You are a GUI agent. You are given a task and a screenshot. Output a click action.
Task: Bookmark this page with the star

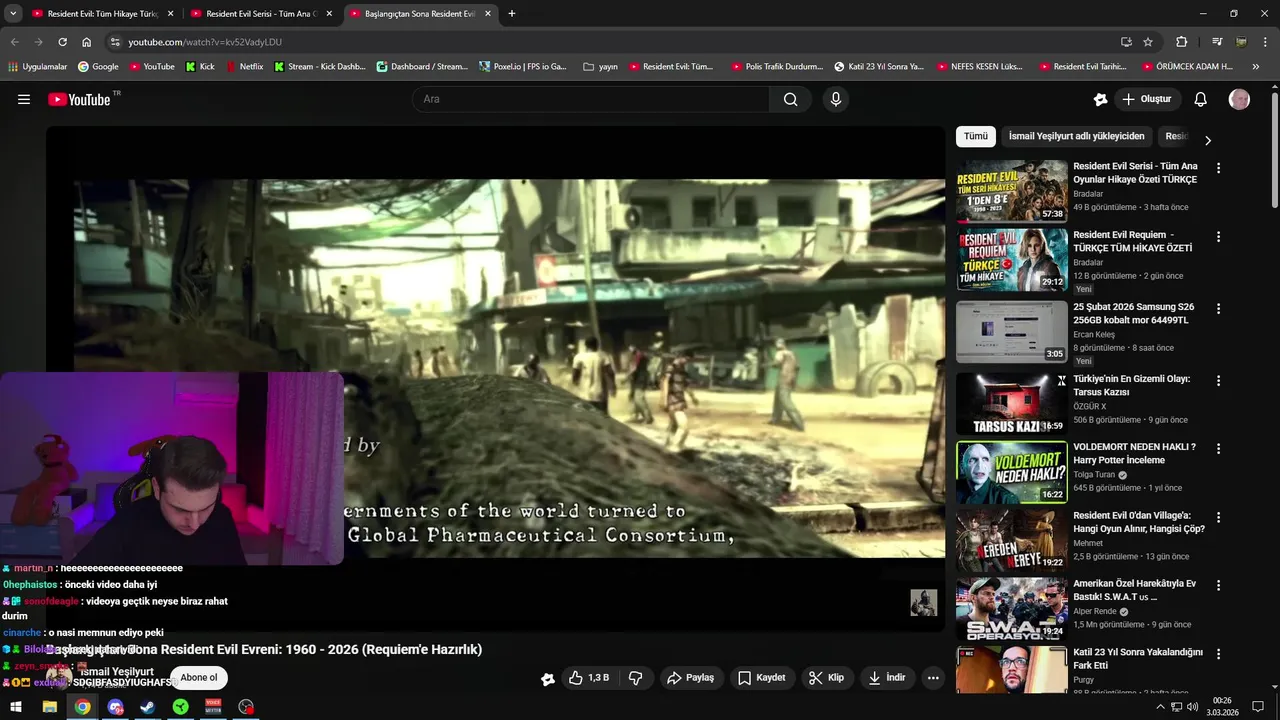point(1148,42)
